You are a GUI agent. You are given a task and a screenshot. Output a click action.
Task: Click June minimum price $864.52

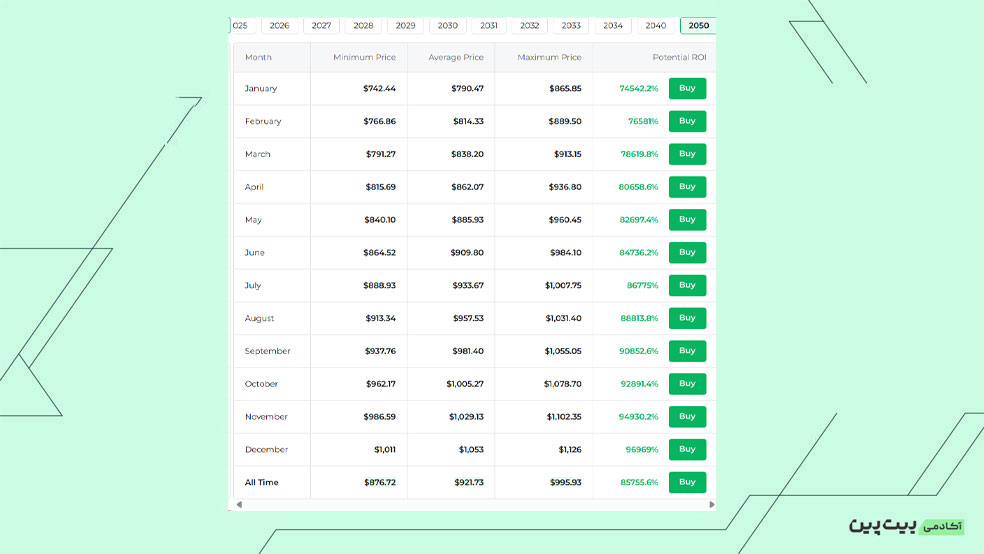click(380, 252)
